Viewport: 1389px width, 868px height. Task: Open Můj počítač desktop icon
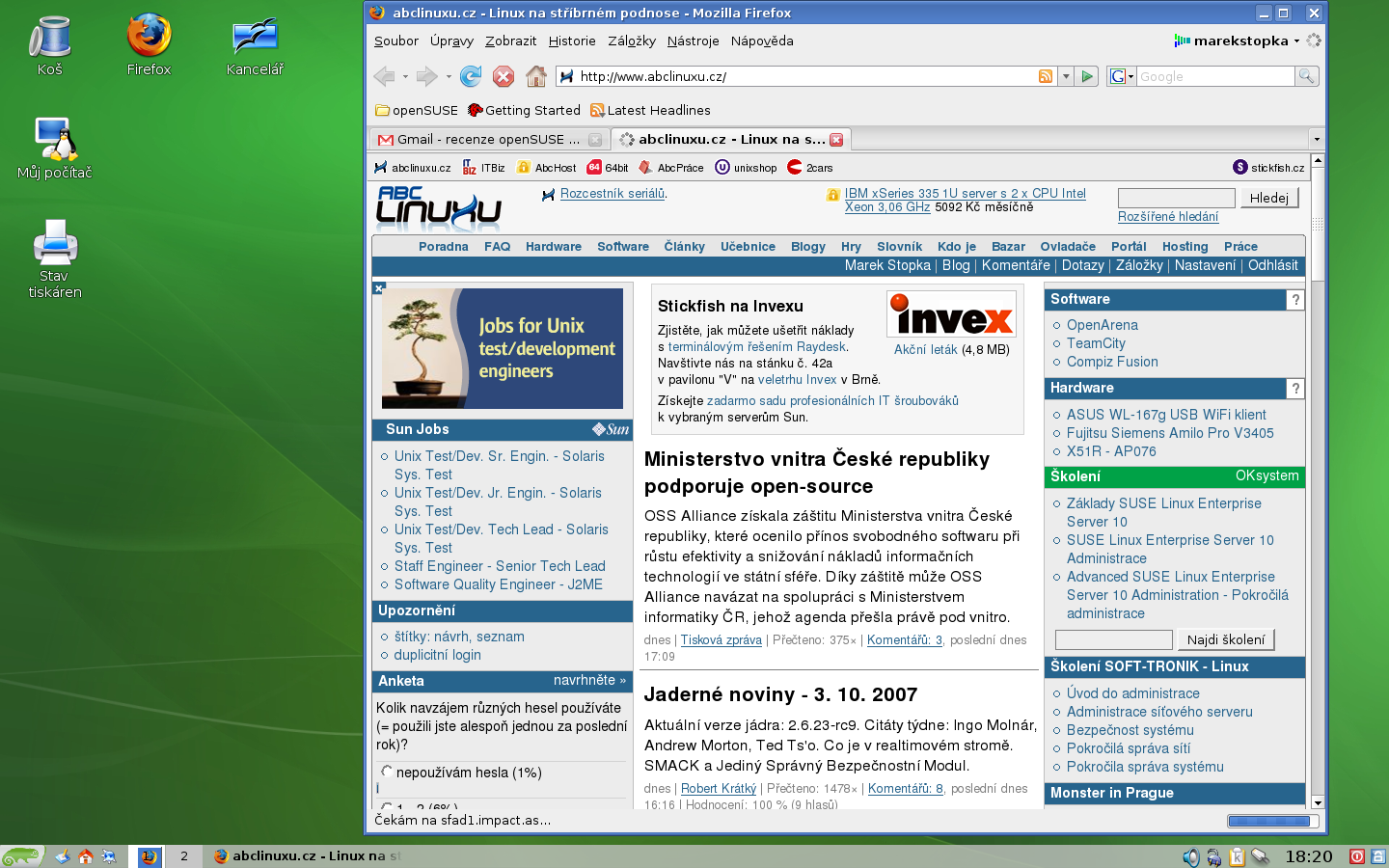coord(55,149)
